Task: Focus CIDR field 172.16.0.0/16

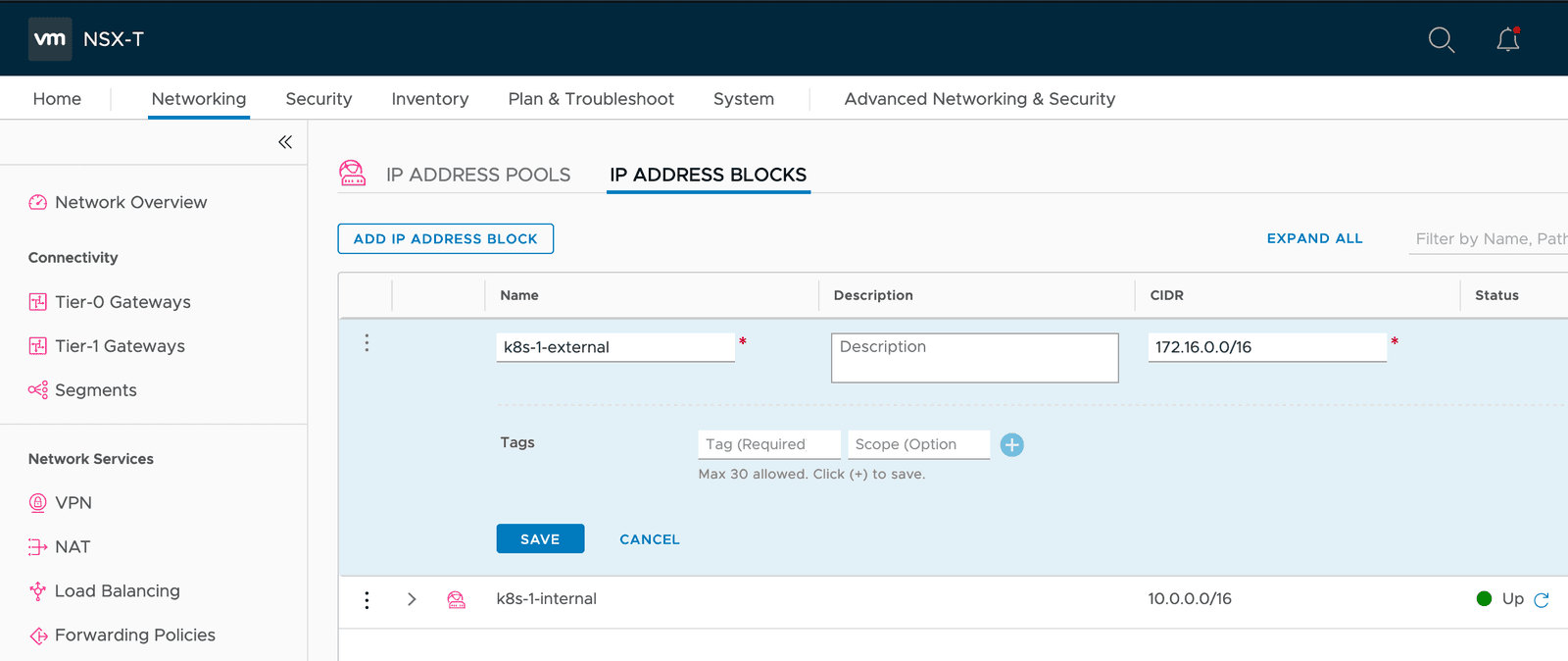Action: click(1267, 347)
